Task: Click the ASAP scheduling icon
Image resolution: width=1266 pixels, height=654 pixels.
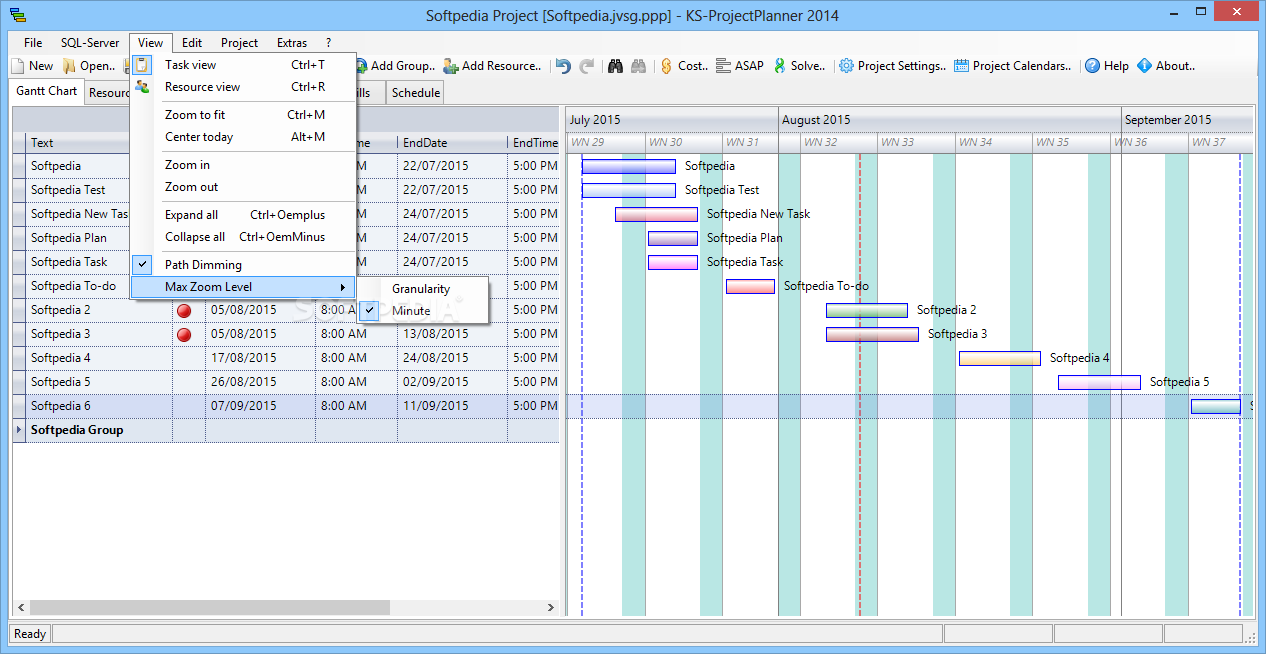Action: tap(723, 66)
